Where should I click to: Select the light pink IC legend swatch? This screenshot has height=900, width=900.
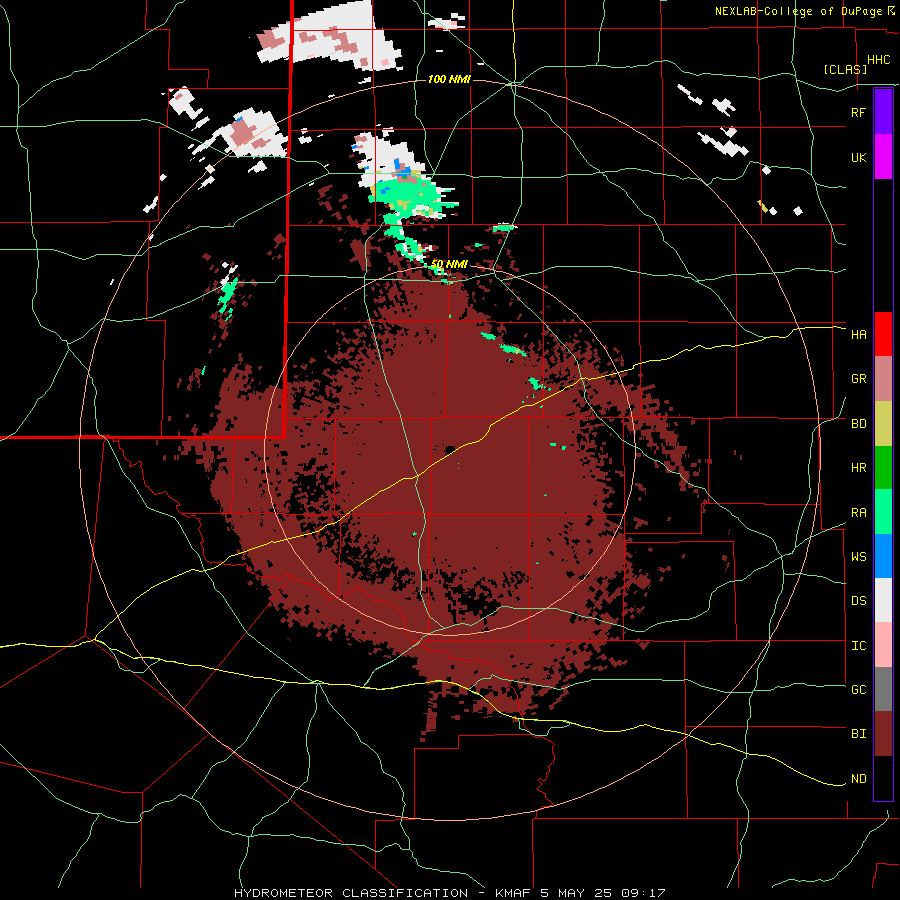pos(883,645)
